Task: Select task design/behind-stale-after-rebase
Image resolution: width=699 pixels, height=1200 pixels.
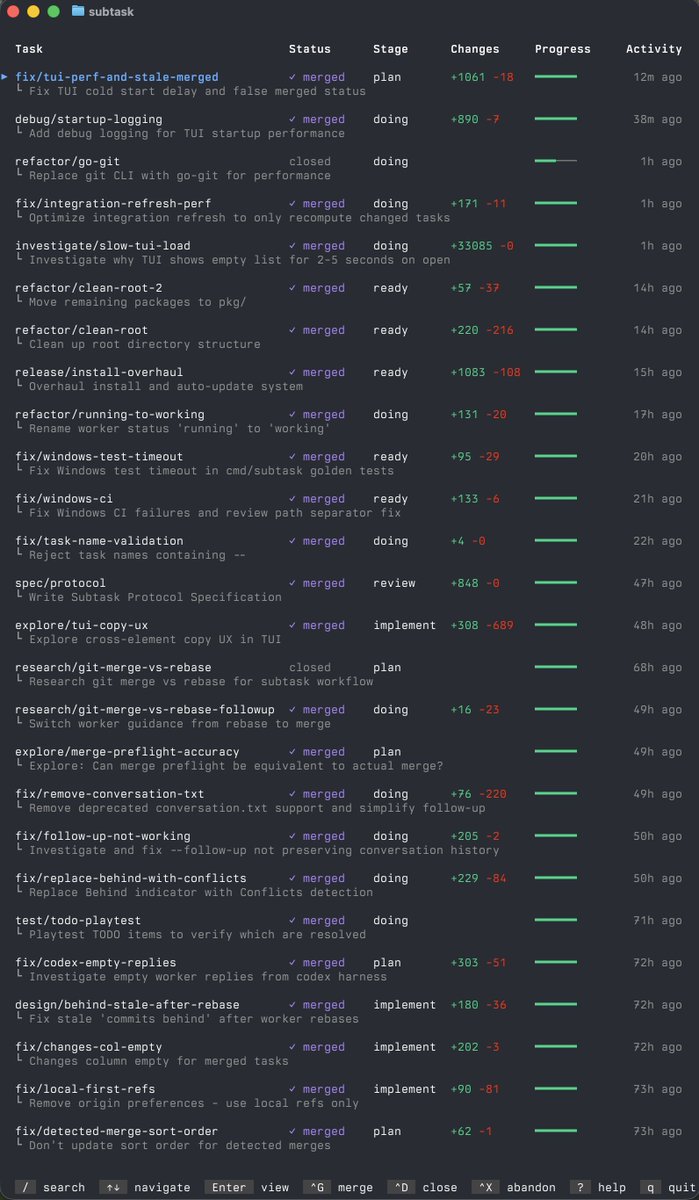Action: (127, 1005)
